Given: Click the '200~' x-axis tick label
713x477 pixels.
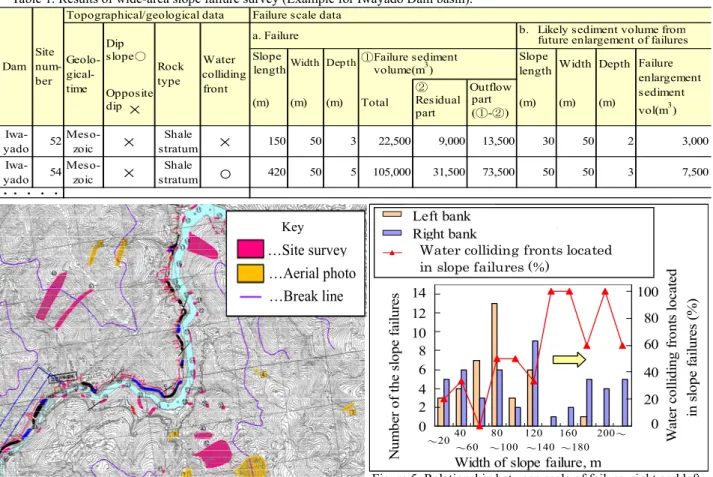Looking at the screenshot, I should pos(611,433).
